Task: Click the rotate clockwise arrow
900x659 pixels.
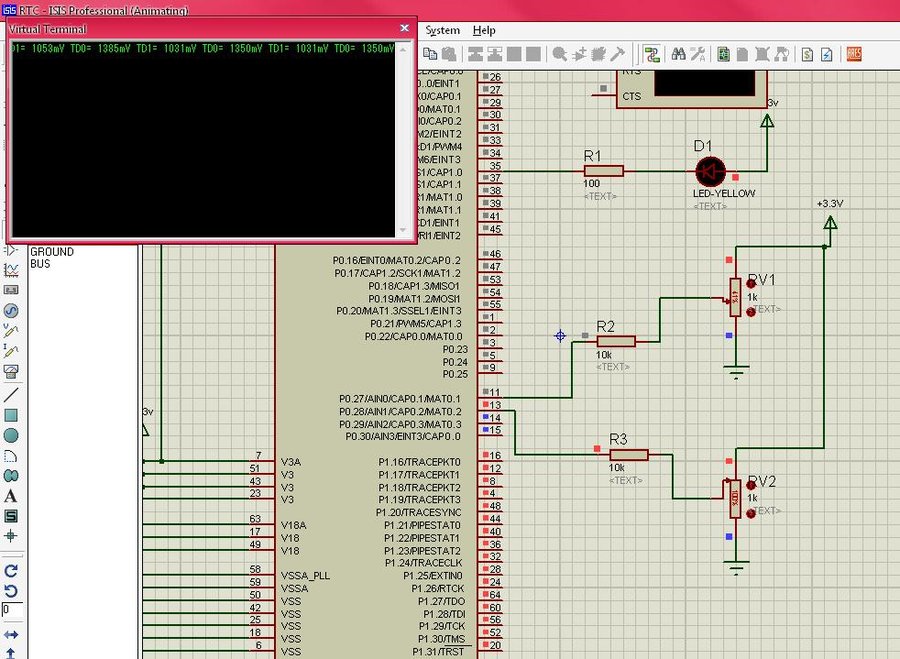Action: coord(12,570)
